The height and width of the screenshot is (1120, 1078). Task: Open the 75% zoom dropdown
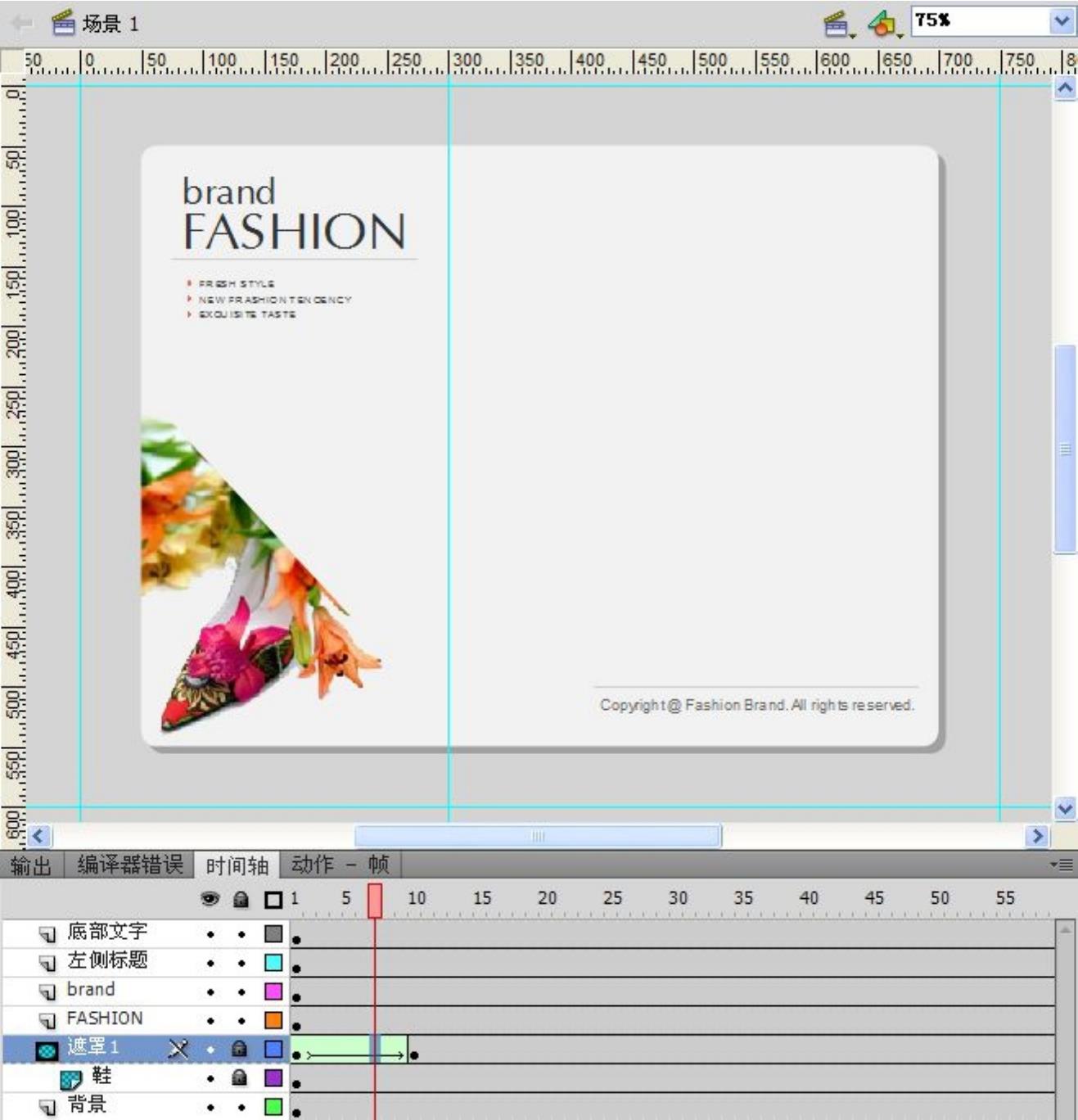click(x=1062, y=21)
